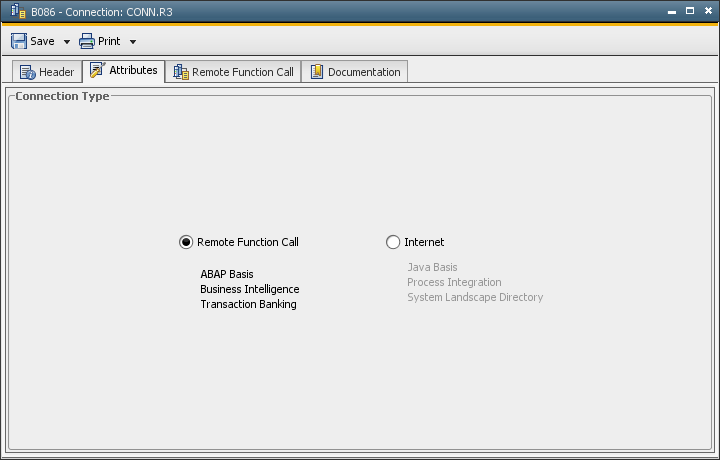
Task: Click the Save floppy disk icon
Action: click(x=19, y=41)
